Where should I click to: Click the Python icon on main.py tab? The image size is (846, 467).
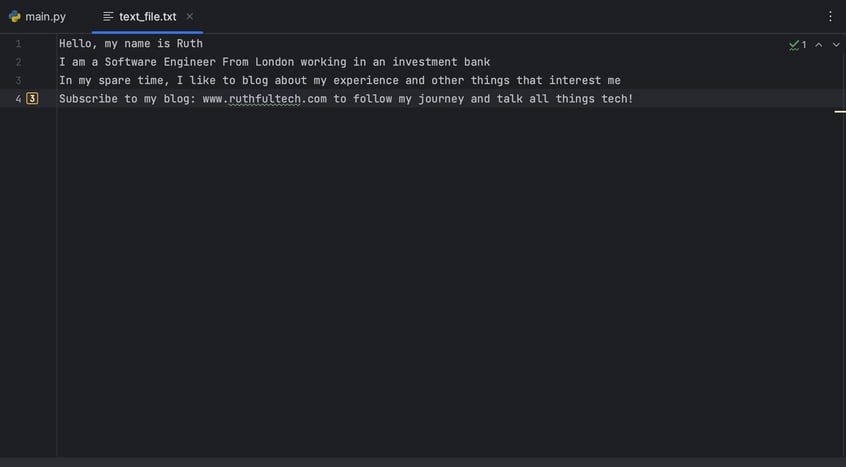click(x=15, y=17)
